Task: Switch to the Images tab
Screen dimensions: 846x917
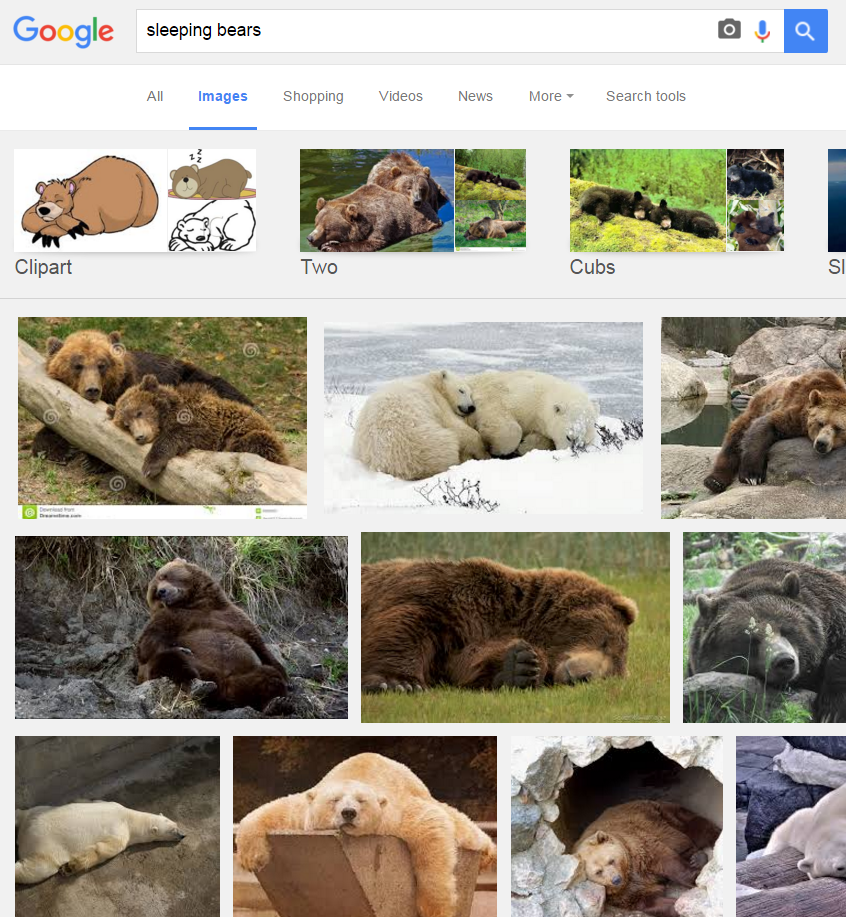Action: pos(222,96)
